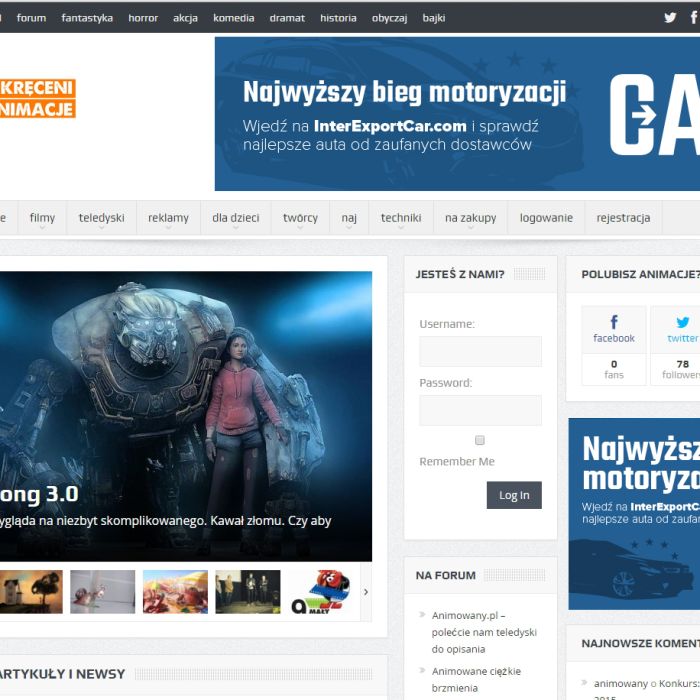Screen dimensions: 700x700
Task: Open forum post Animowane ciężkie brzmienia
Action: 476,679
